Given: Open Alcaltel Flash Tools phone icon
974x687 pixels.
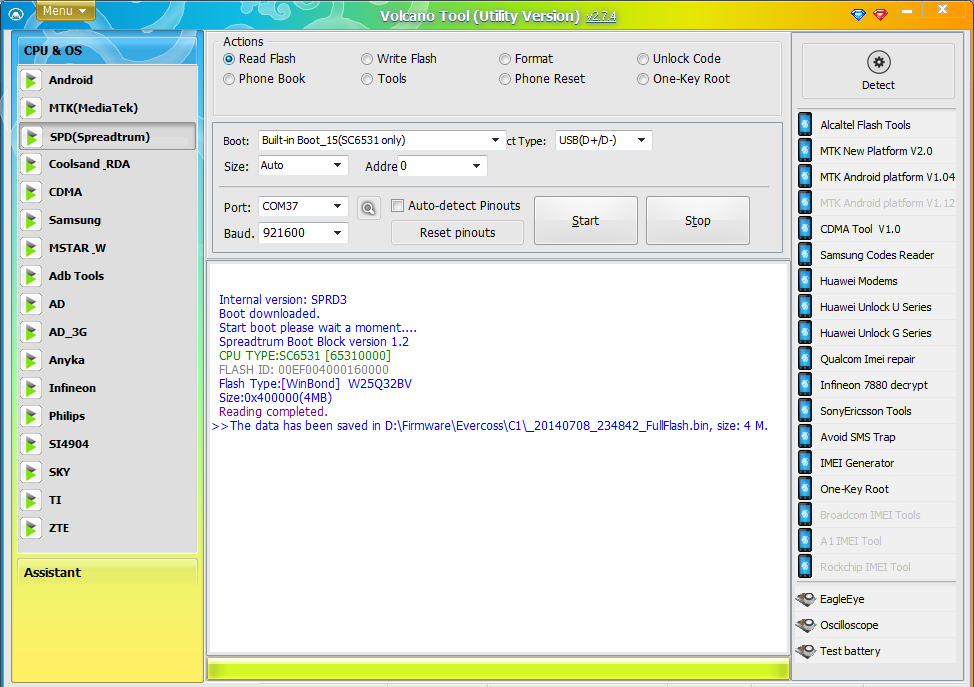Looking at the screenshot, I should (805, 125).
